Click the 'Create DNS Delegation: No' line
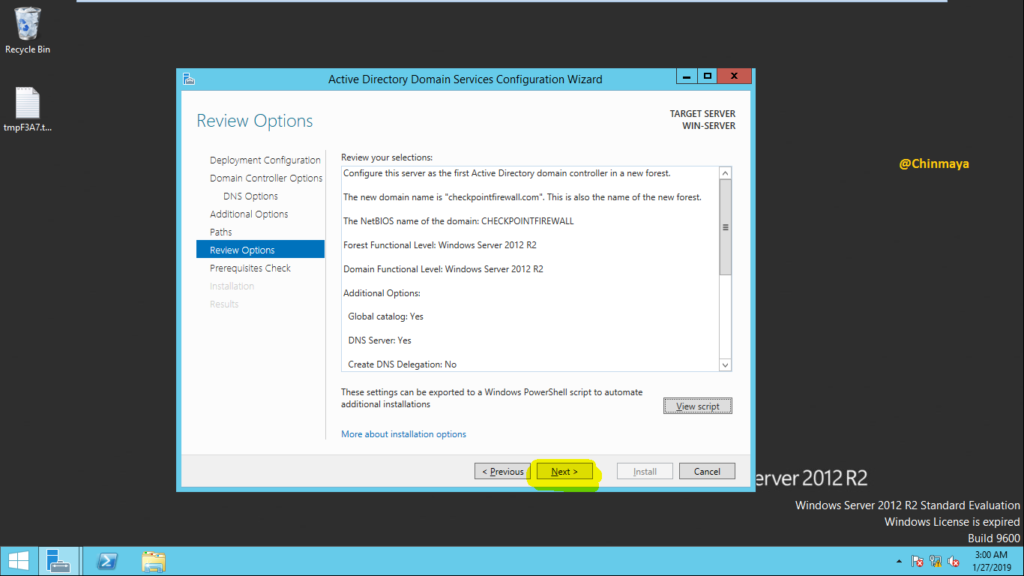The height and width of the screenshot is (576, 1024). 402,364
